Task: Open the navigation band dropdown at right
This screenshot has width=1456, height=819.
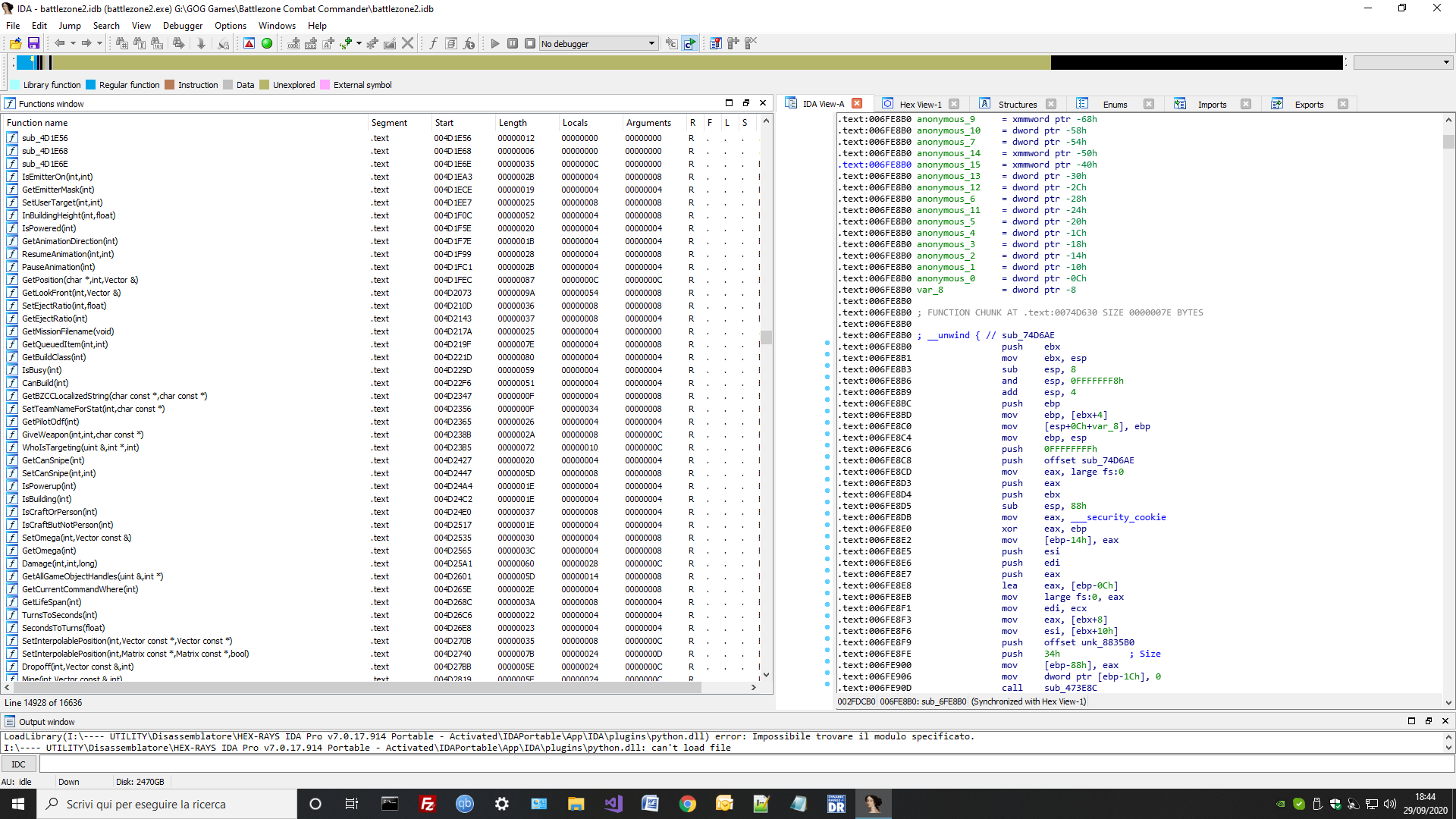Action: pyautogui.click(x=1445, y=63)
